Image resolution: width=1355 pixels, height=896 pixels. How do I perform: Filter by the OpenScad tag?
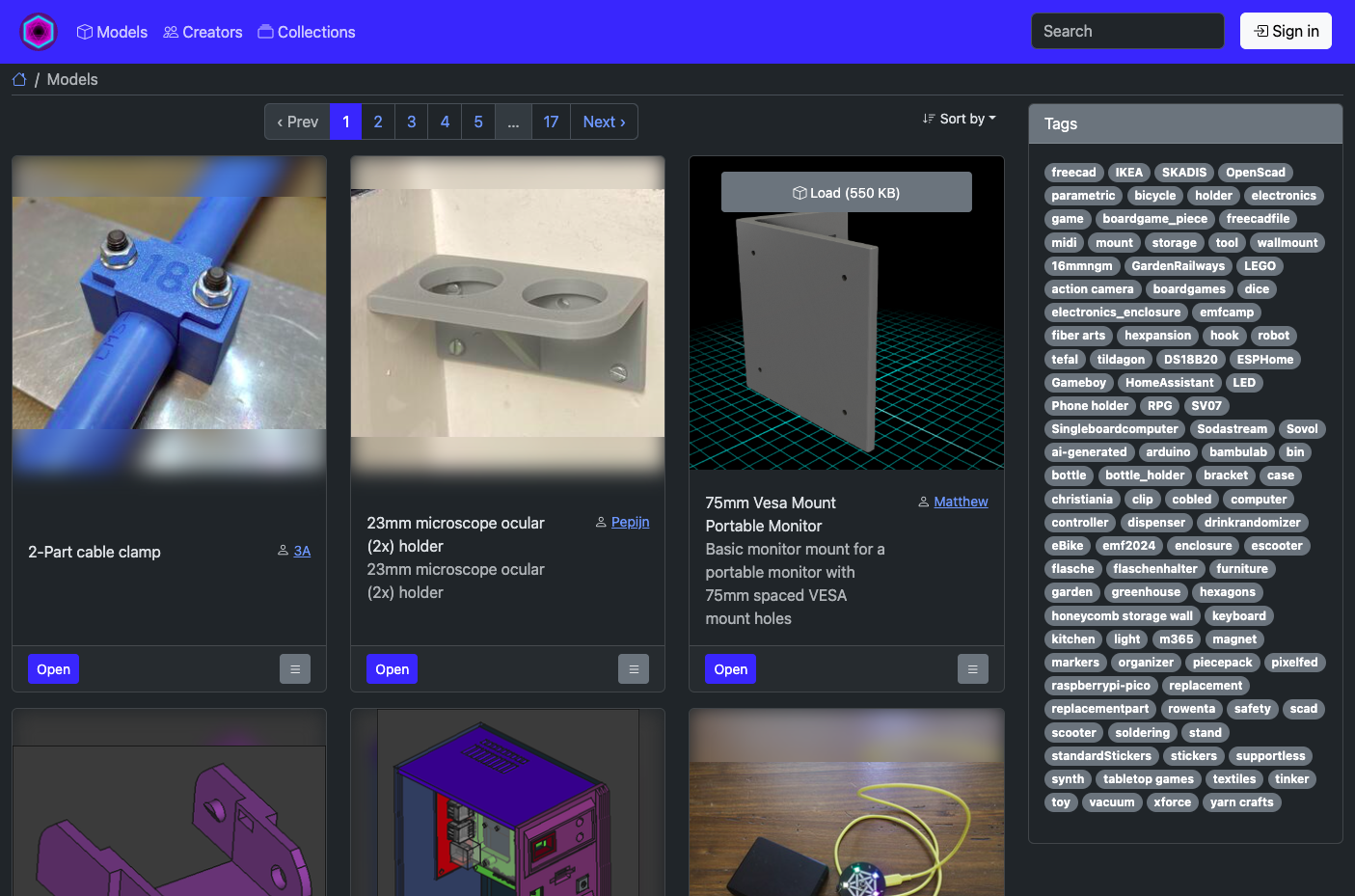pyautogui.click(x=1255, y=173)
